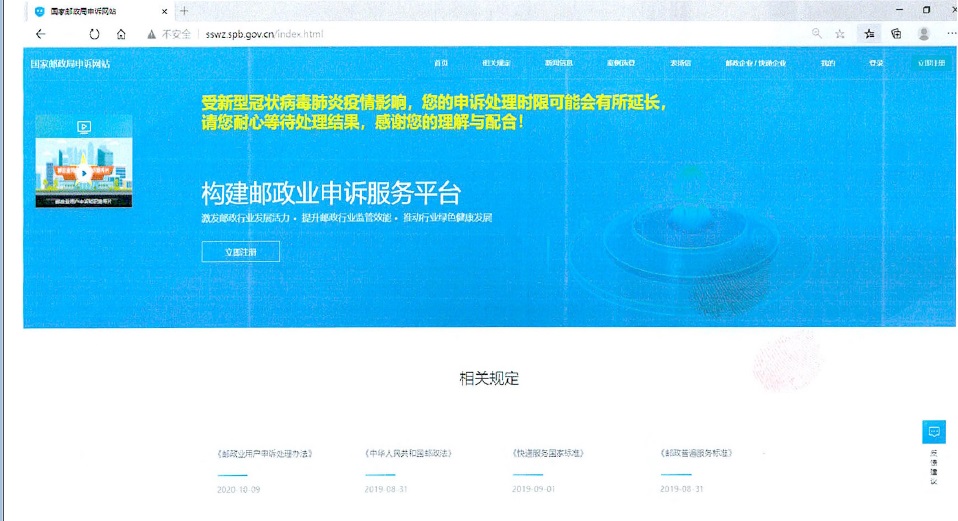958x521 pixels.
Task: Reload the page with the refresh icon
Action: point(94,33)
